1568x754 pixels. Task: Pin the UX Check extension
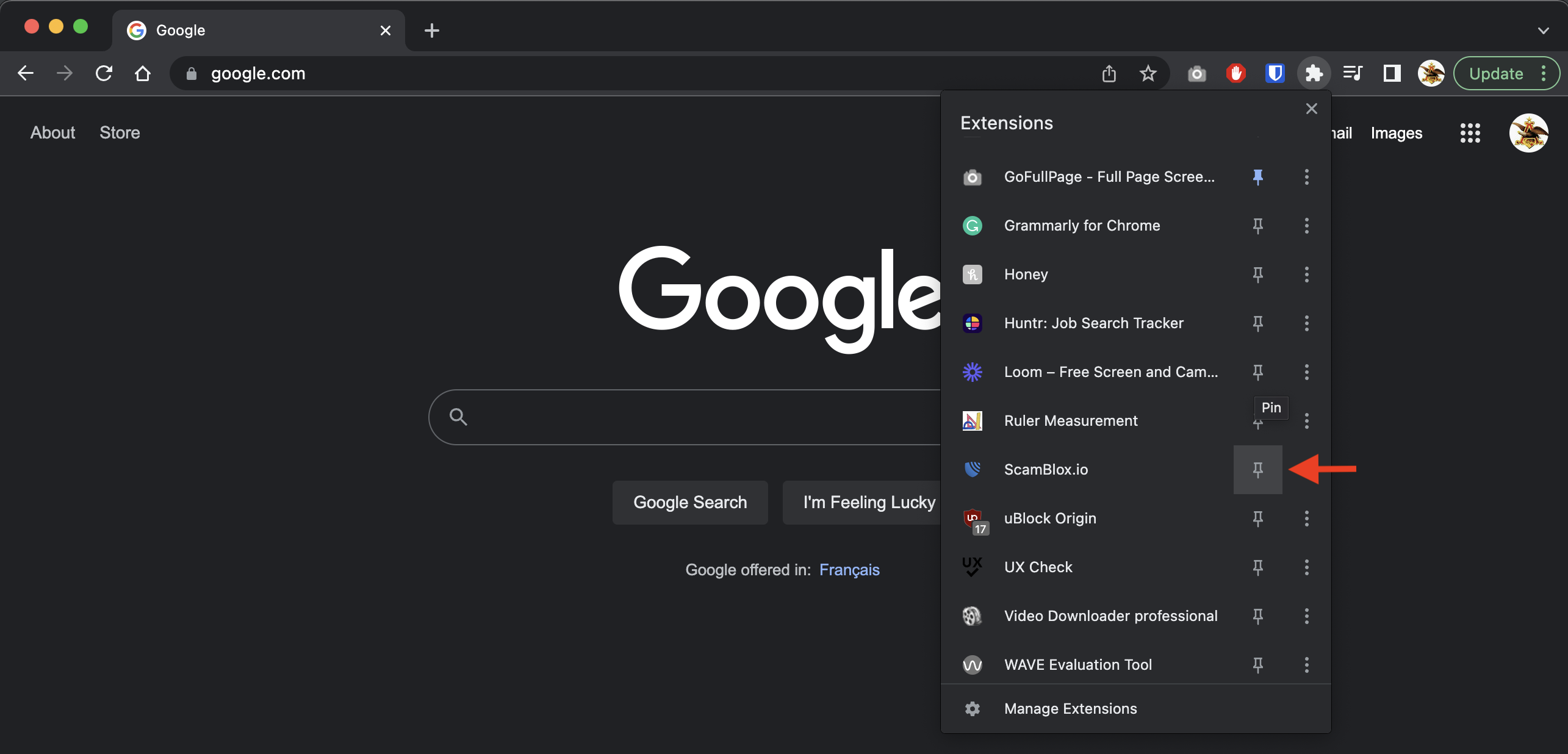click(1258, 567)
